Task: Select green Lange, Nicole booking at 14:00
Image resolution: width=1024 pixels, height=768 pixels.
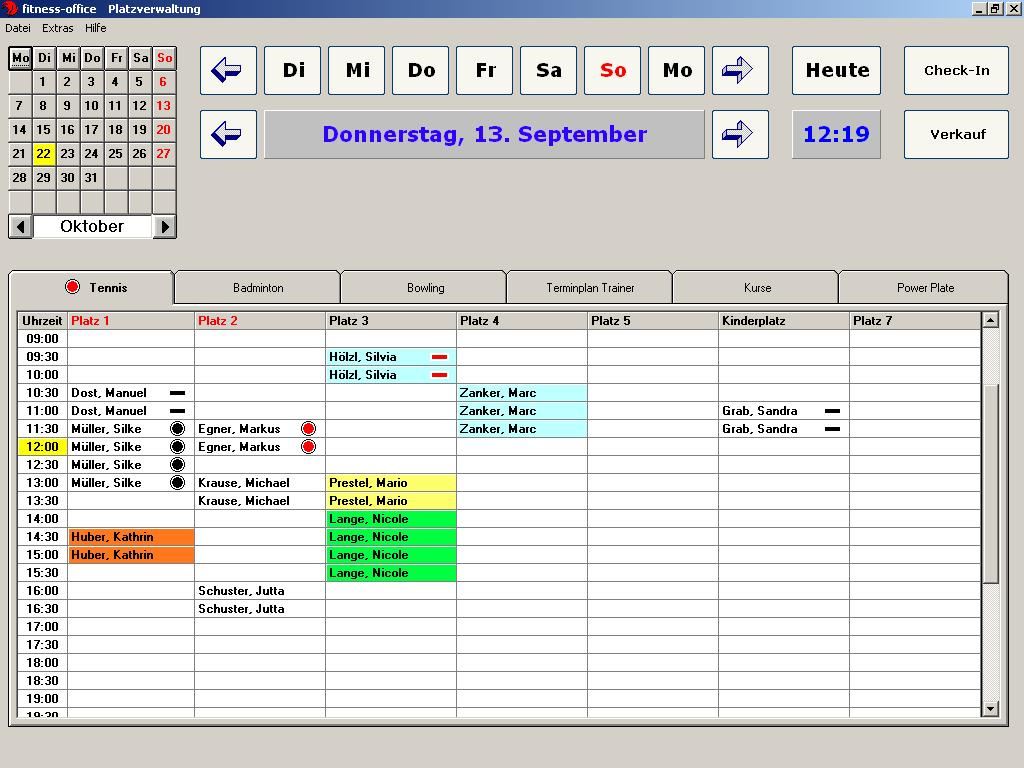Action: [x=391, y=519]
